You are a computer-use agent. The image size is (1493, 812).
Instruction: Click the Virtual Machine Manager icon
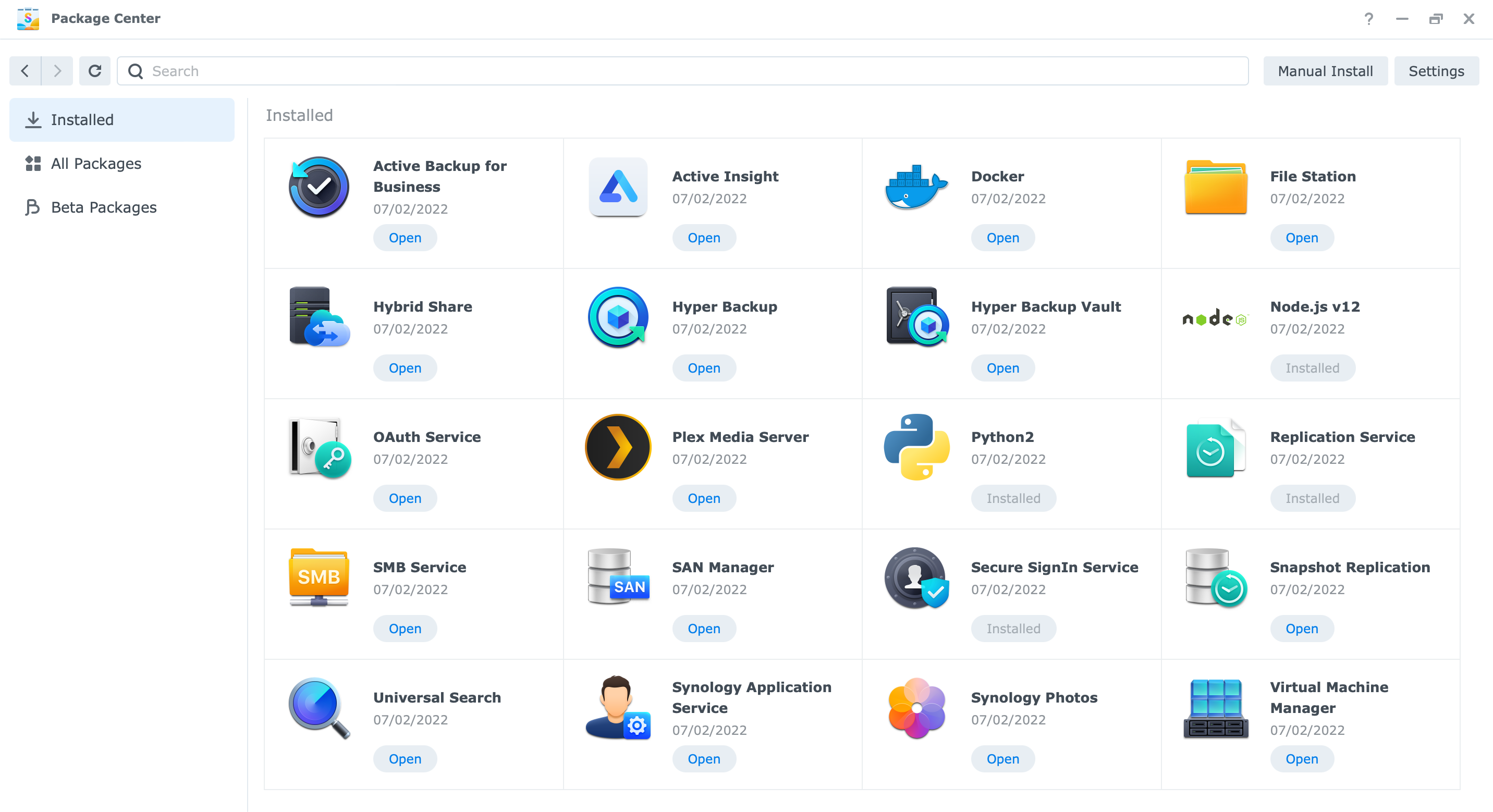click(x=1215, y=708)
